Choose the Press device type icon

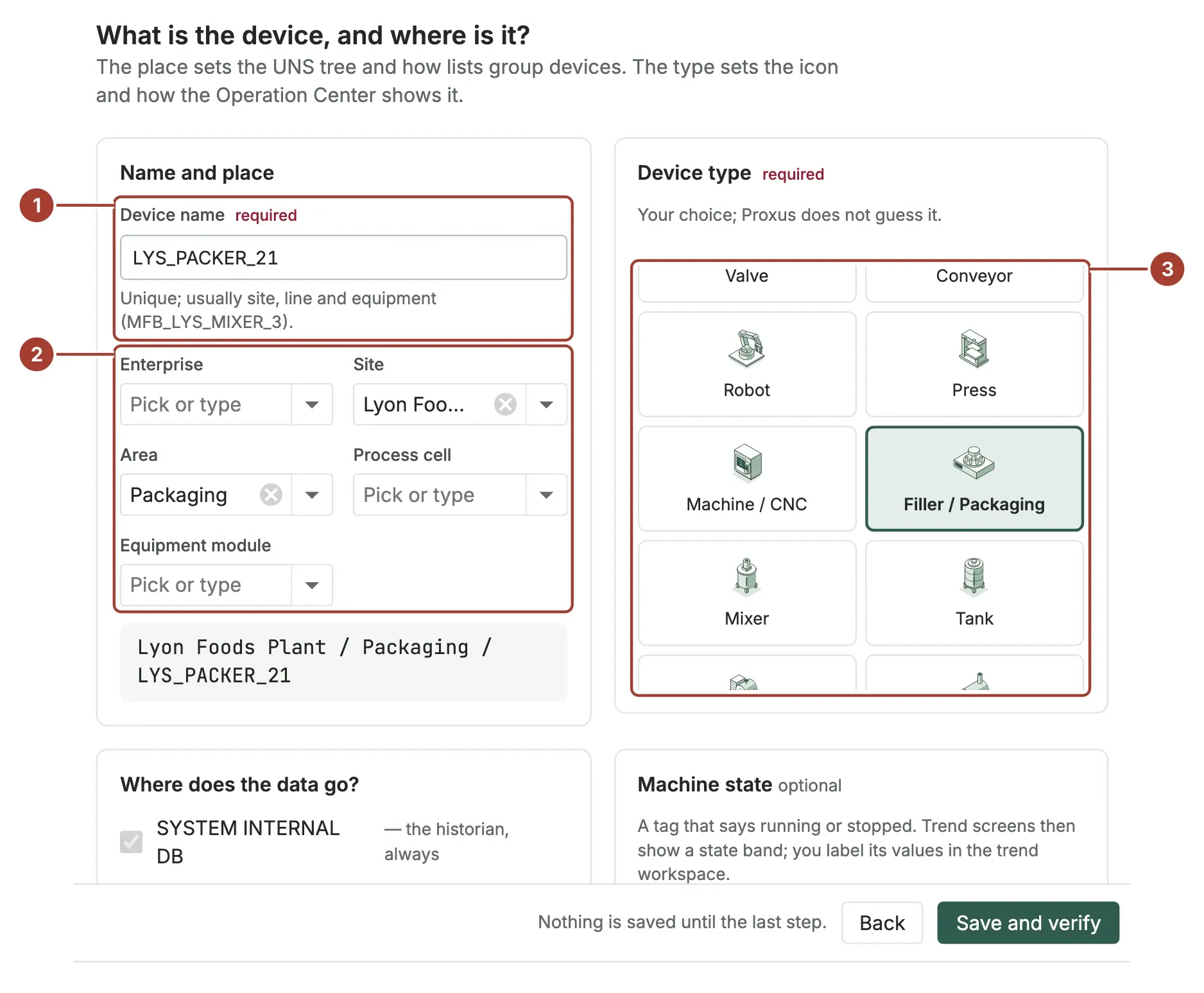click(x=974, y=349)
